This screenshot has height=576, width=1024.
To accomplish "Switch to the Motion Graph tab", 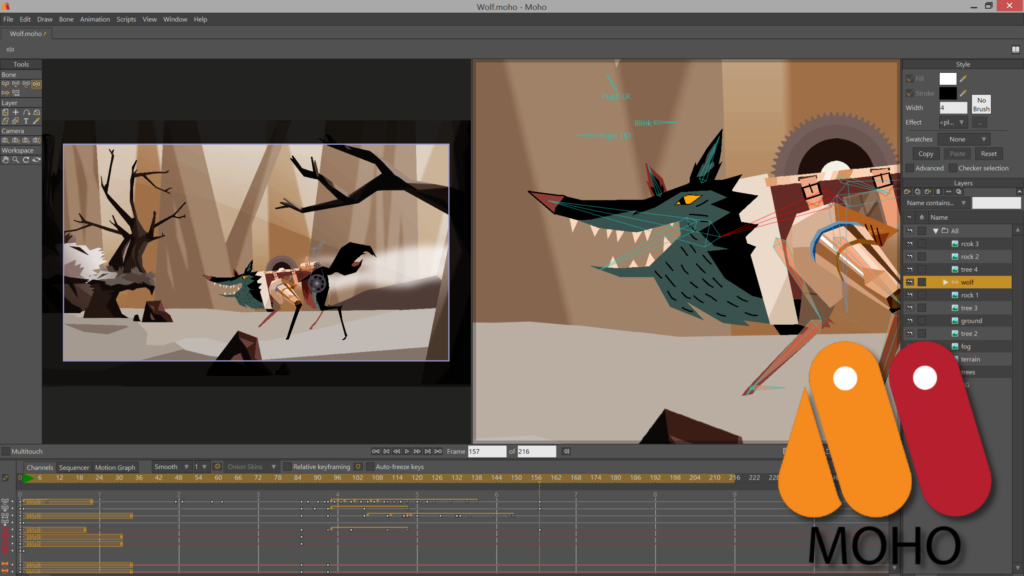I will [x=115, y=468].
